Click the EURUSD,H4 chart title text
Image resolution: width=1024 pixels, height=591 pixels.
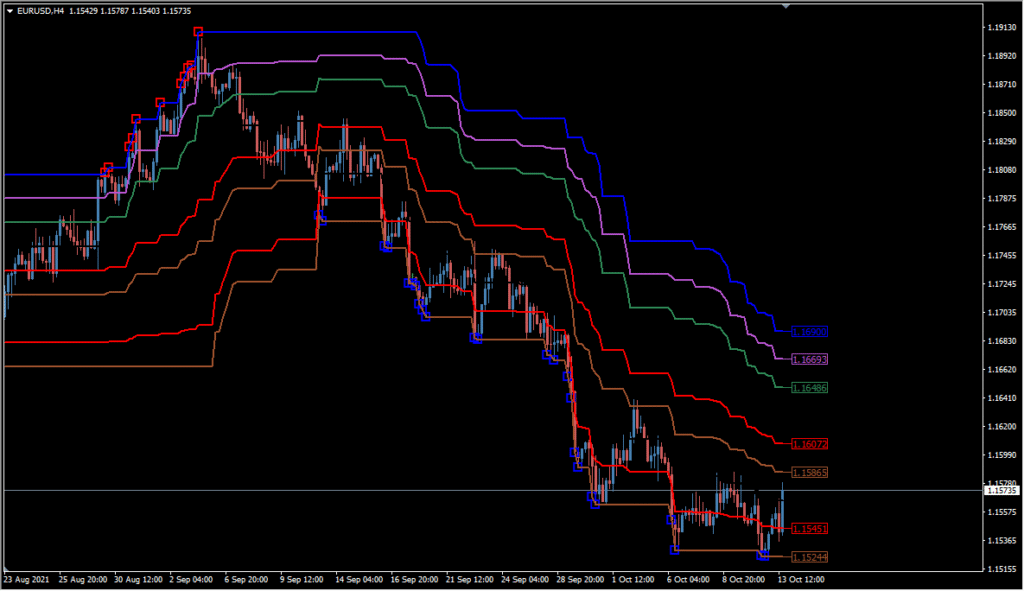pos(40,11)
